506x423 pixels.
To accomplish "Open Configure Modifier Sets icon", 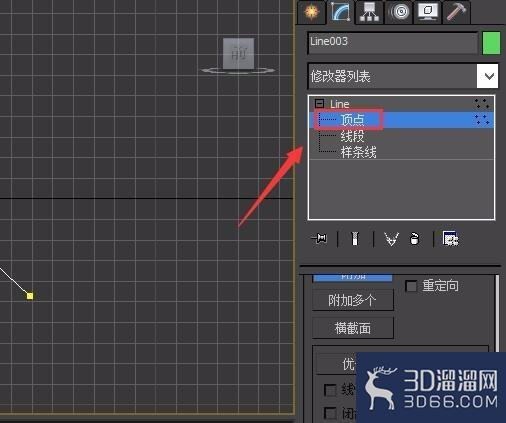I will [450, 239].
